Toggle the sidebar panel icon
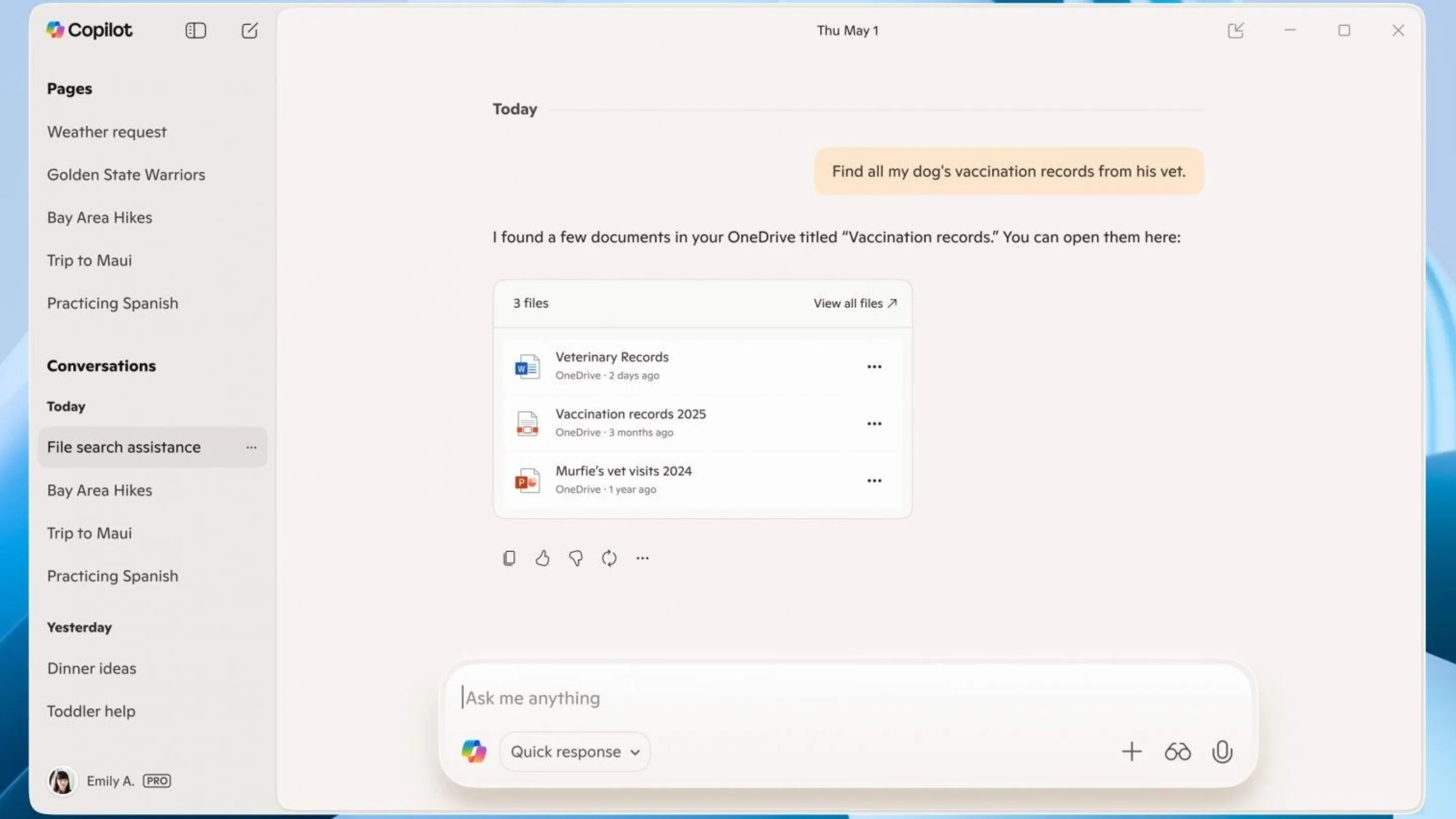Screen dimensions: 1456x819 pyautogui.click(x=196, y=30)
